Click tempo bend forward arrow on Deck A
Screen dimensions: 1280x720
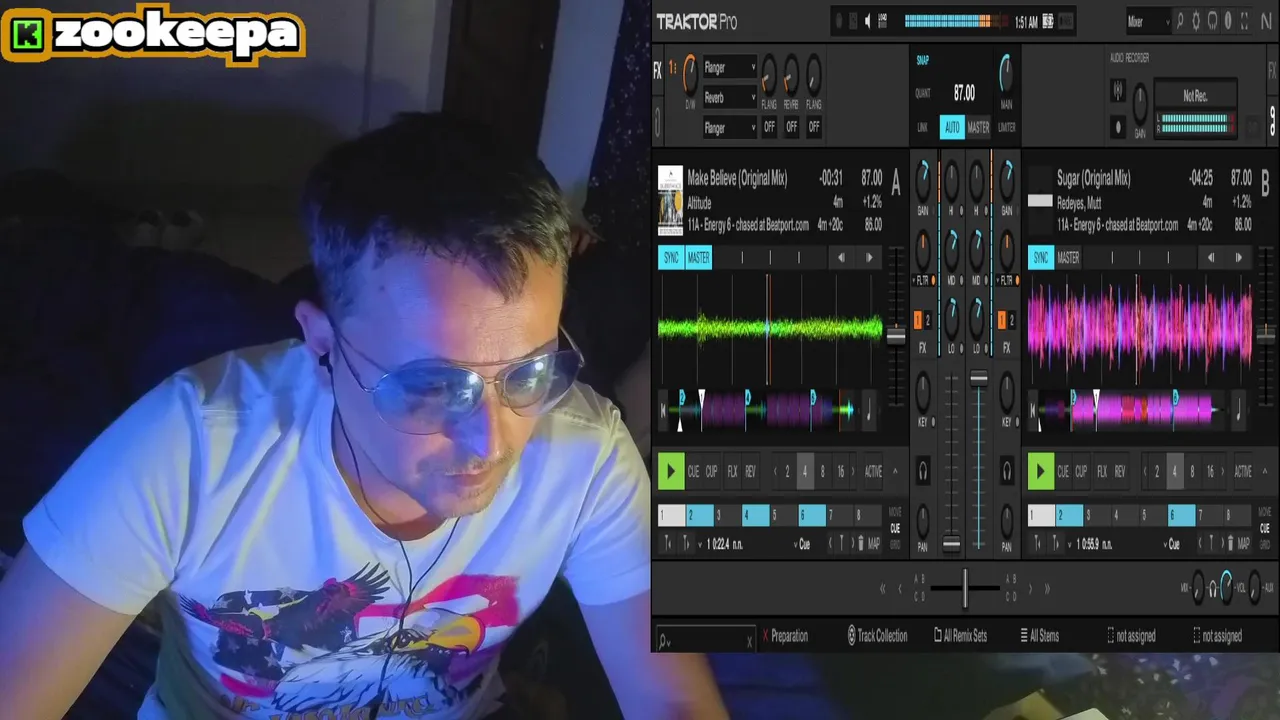point(869,258)
